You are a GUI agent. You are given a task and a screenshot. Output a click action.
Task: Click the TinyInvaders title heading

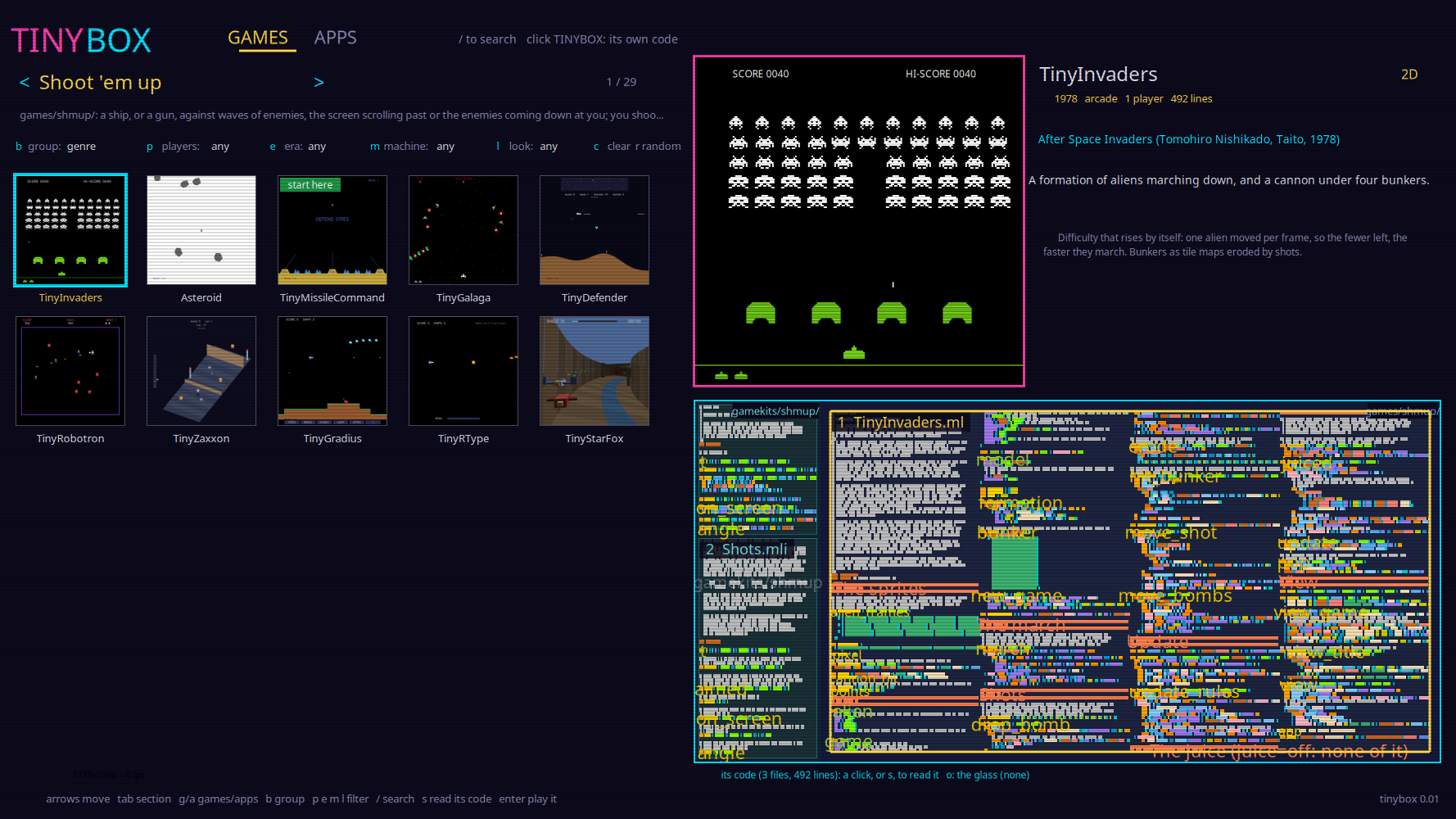(x=1098, y=75)
